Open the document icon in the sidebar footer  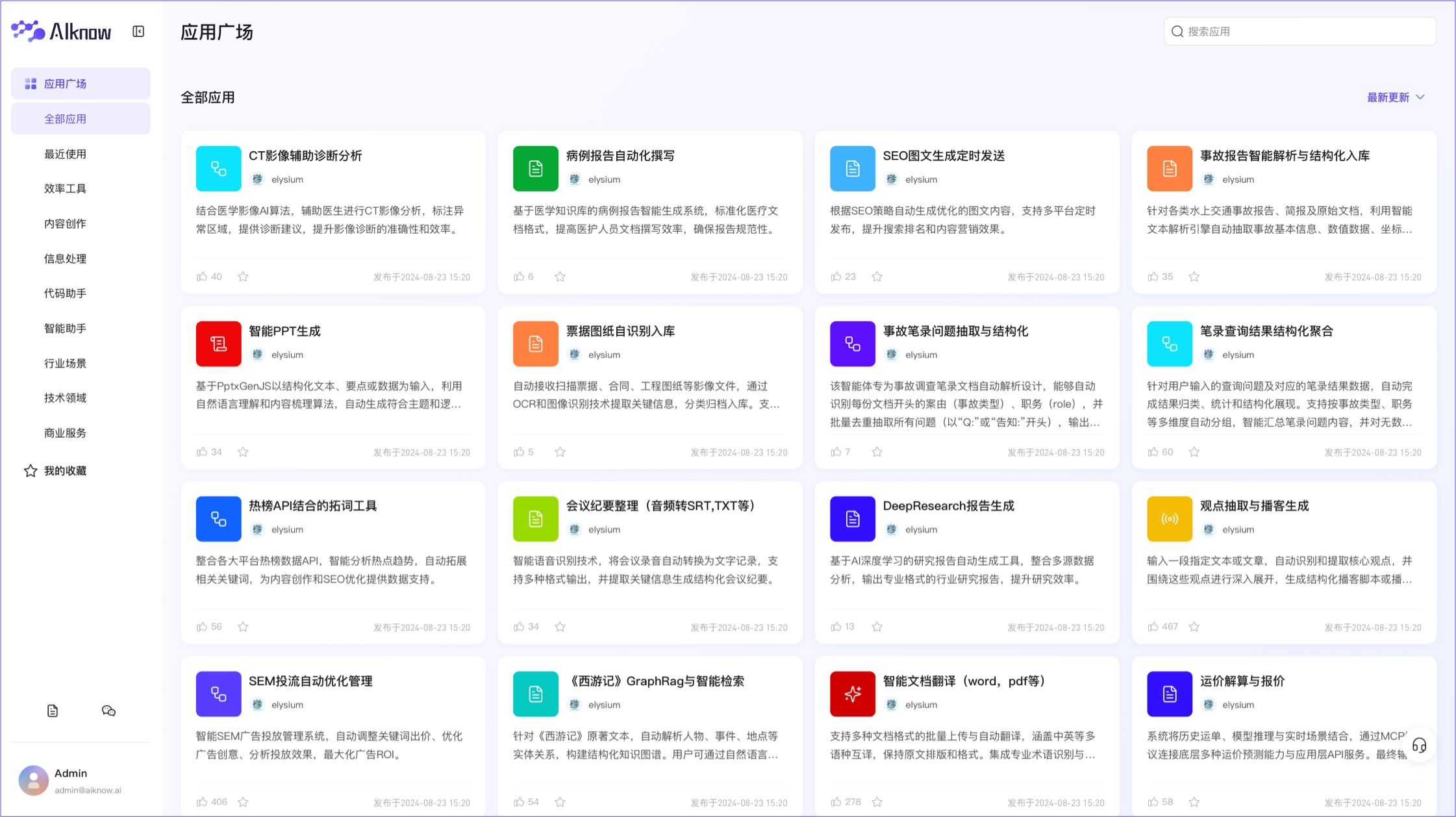pos(53,710)
